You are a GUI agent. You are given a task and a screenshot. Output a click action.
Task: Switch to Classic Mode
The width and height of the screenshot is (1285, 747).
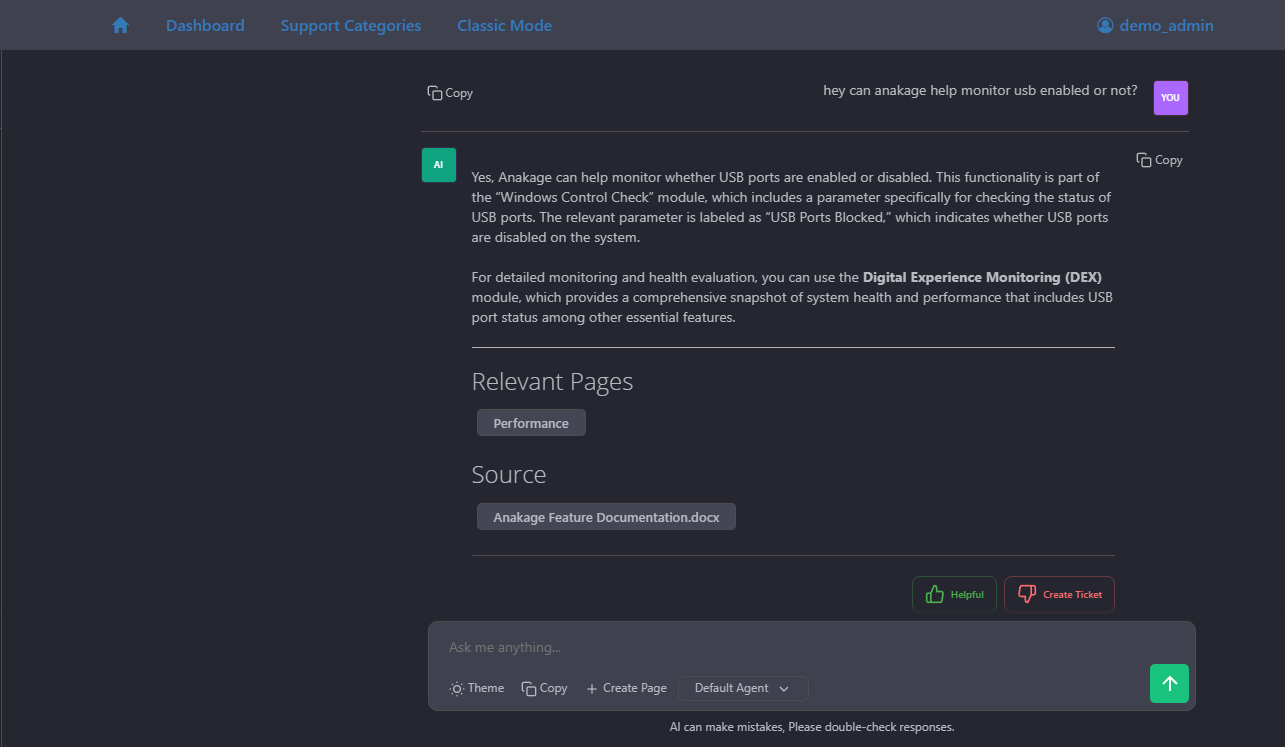point(504,26)
